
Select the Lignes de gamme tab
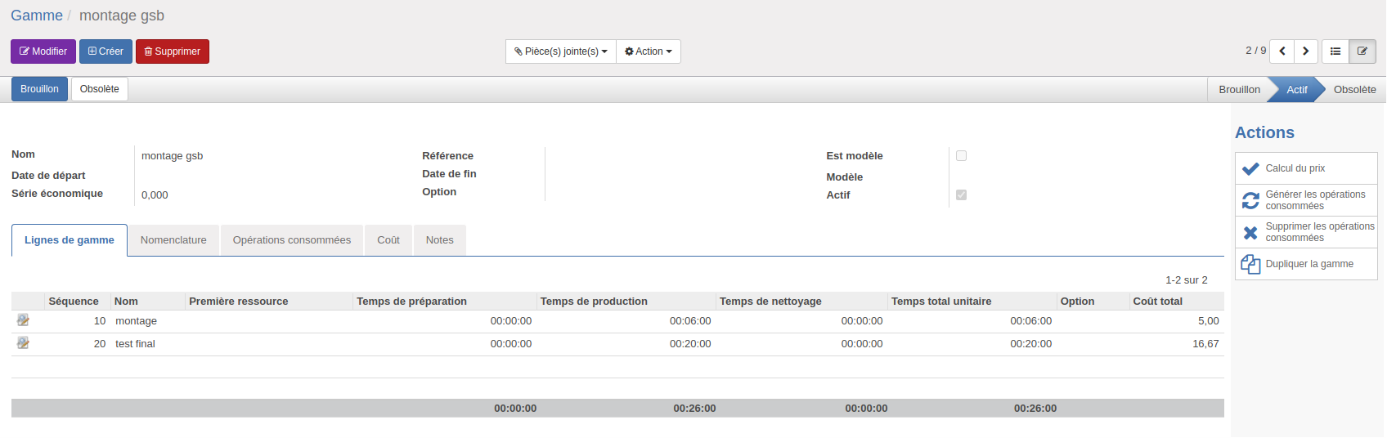(70, 240)
